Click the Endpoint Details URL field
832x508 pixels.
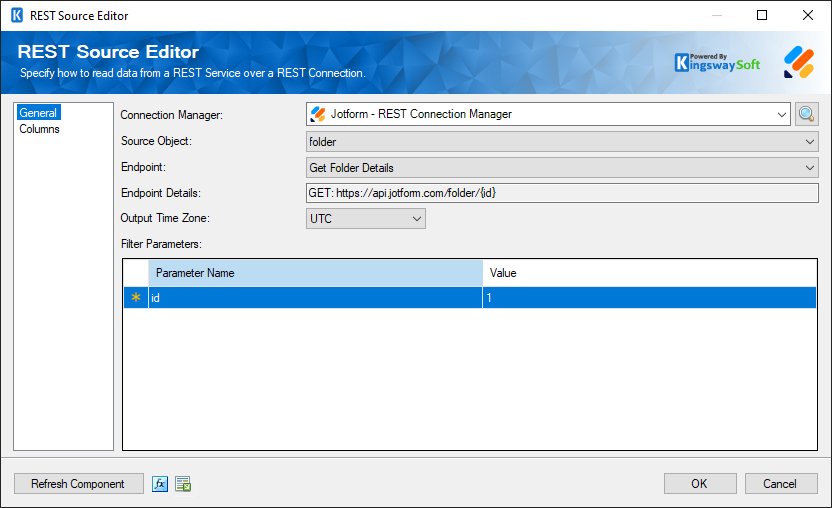coord(562,193)
